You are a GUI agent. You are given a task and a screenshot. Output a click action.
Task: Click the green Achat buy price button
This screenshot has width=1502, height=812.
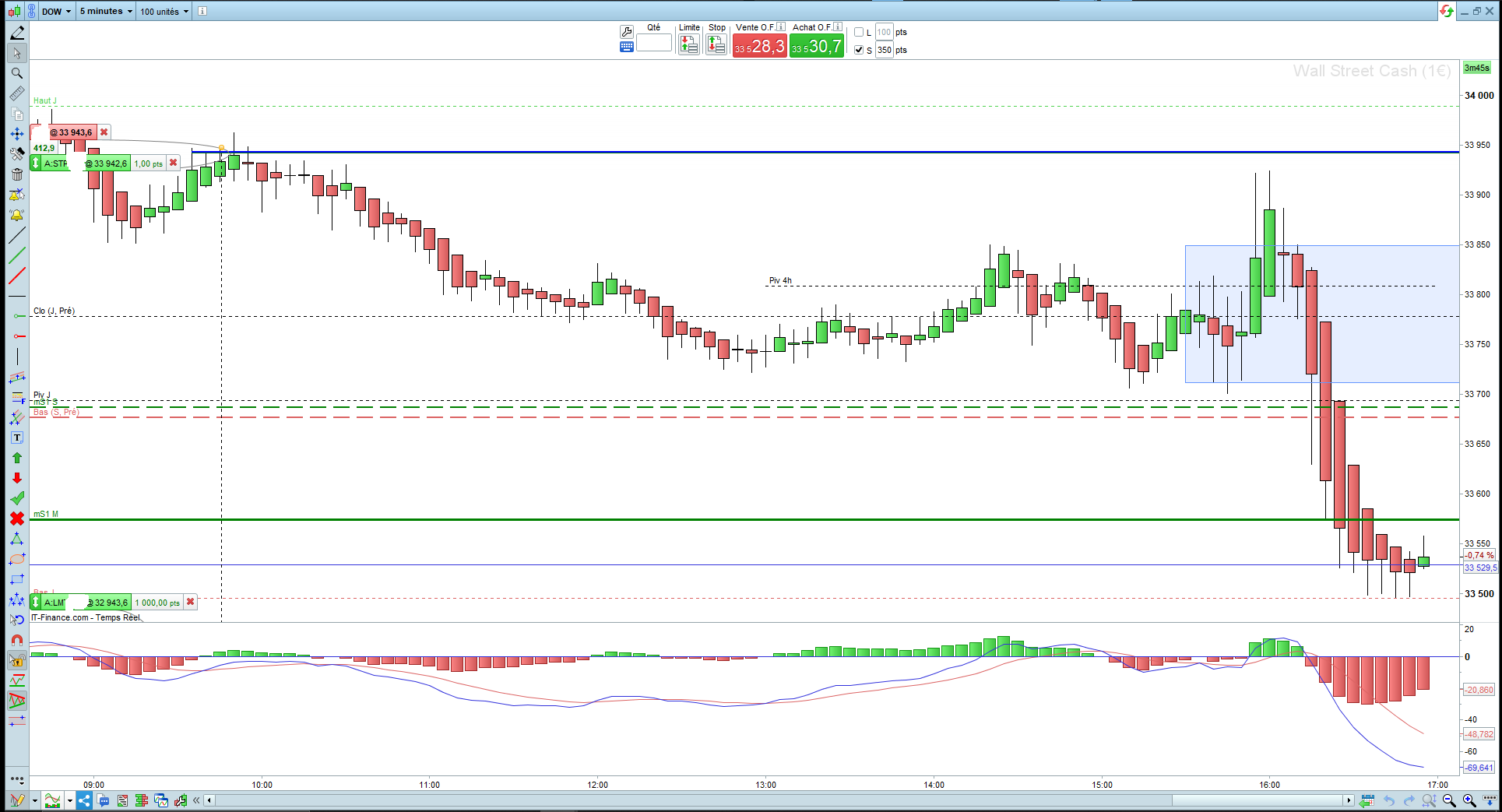point(817,46)
